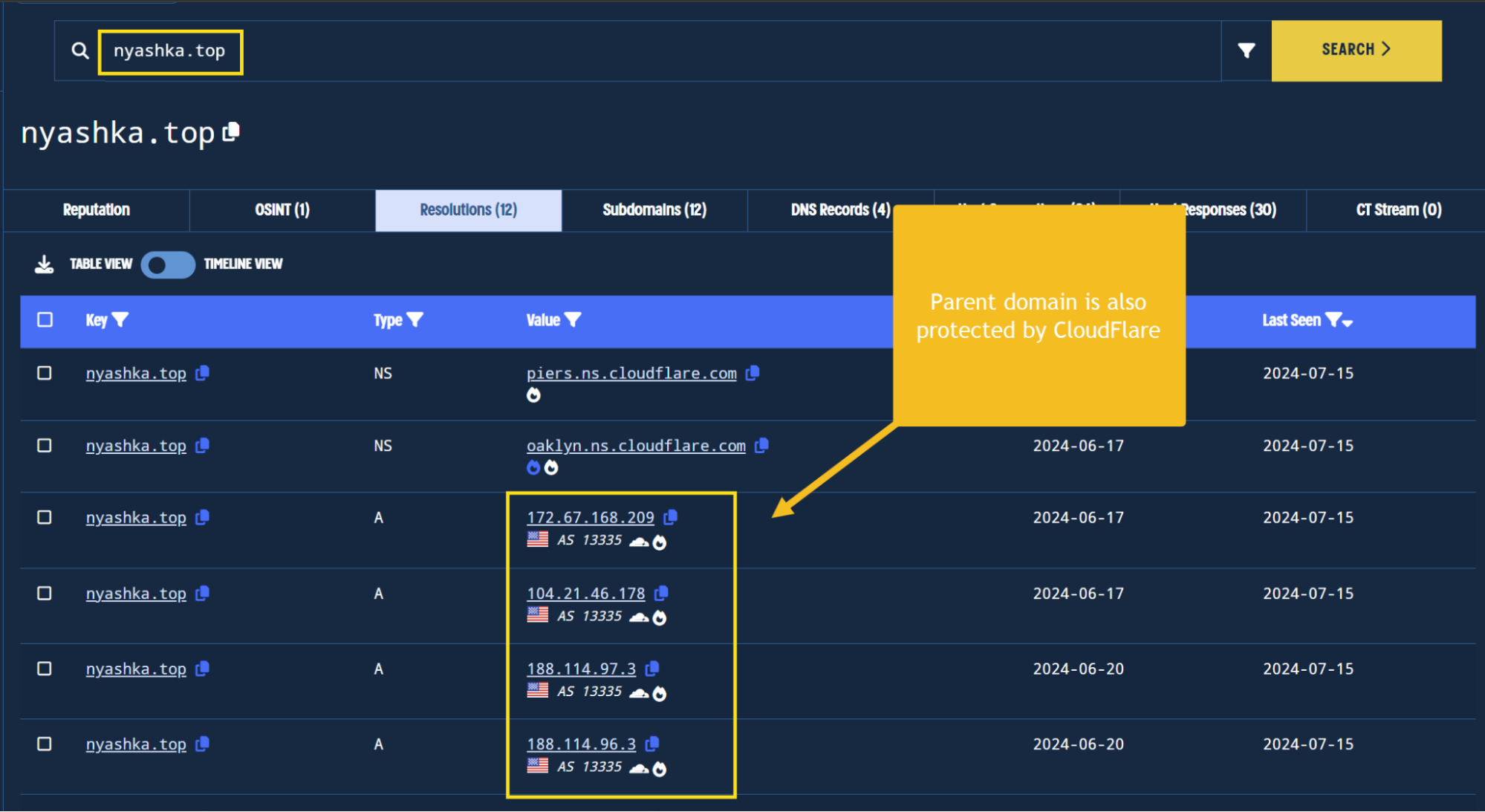The width and height of the screenshot is (1485, 812).
Task: Copy key in piers.ns.cloudflare.com row
Action: point(202,373)
